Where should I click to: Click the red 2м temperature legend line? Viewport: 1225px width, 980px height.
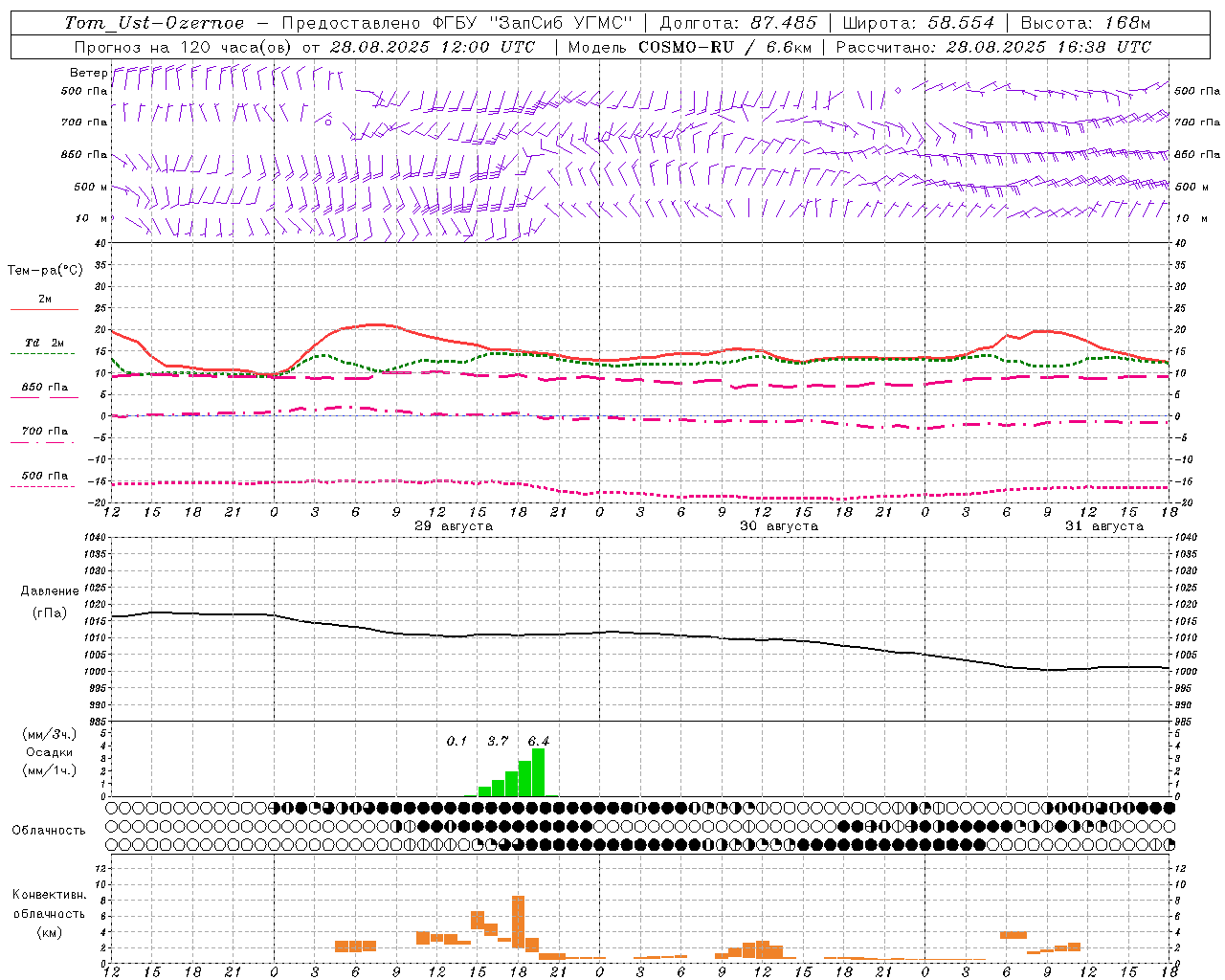(44, 310)
